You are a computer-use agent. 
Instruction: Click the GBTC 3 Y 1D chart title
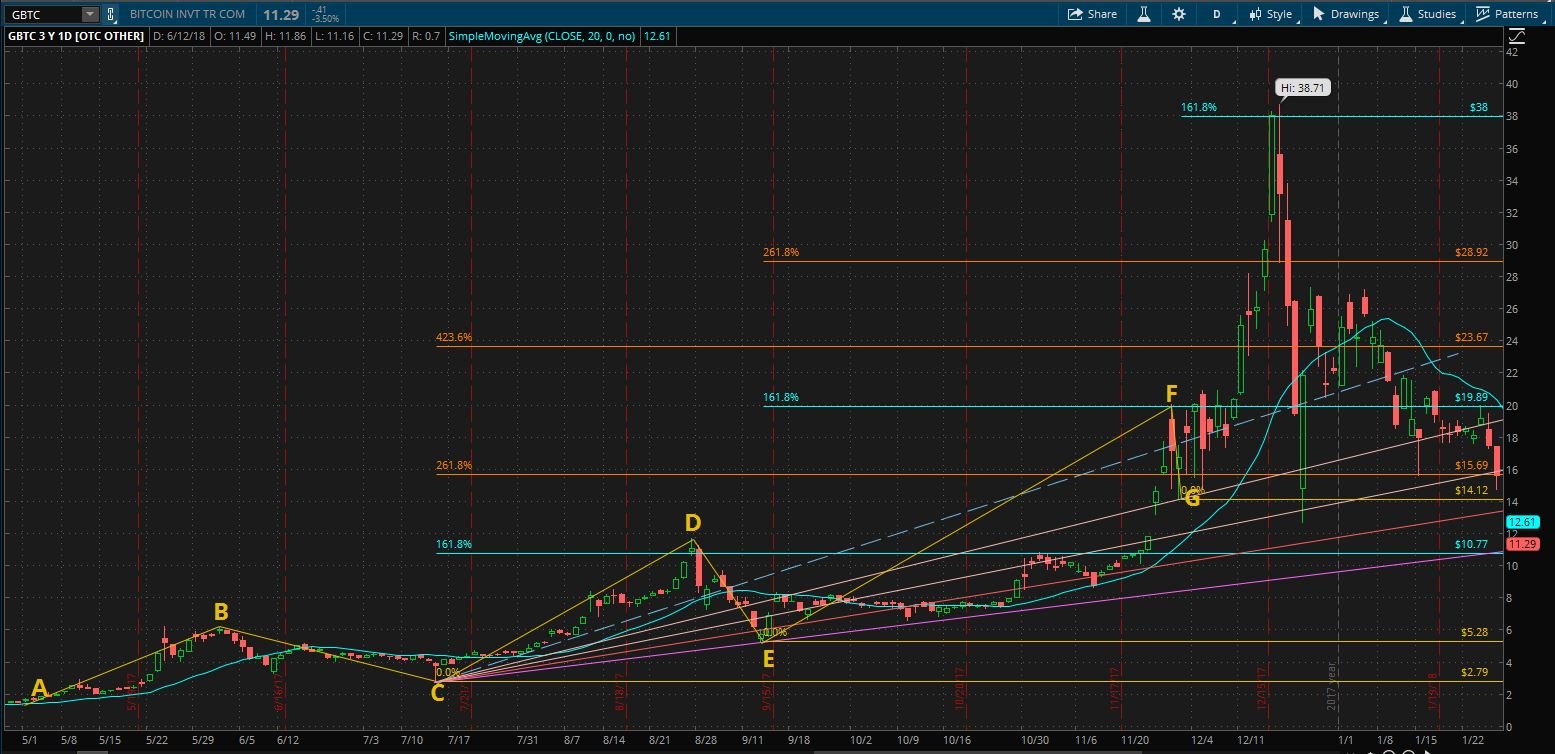tap(76, 36)
